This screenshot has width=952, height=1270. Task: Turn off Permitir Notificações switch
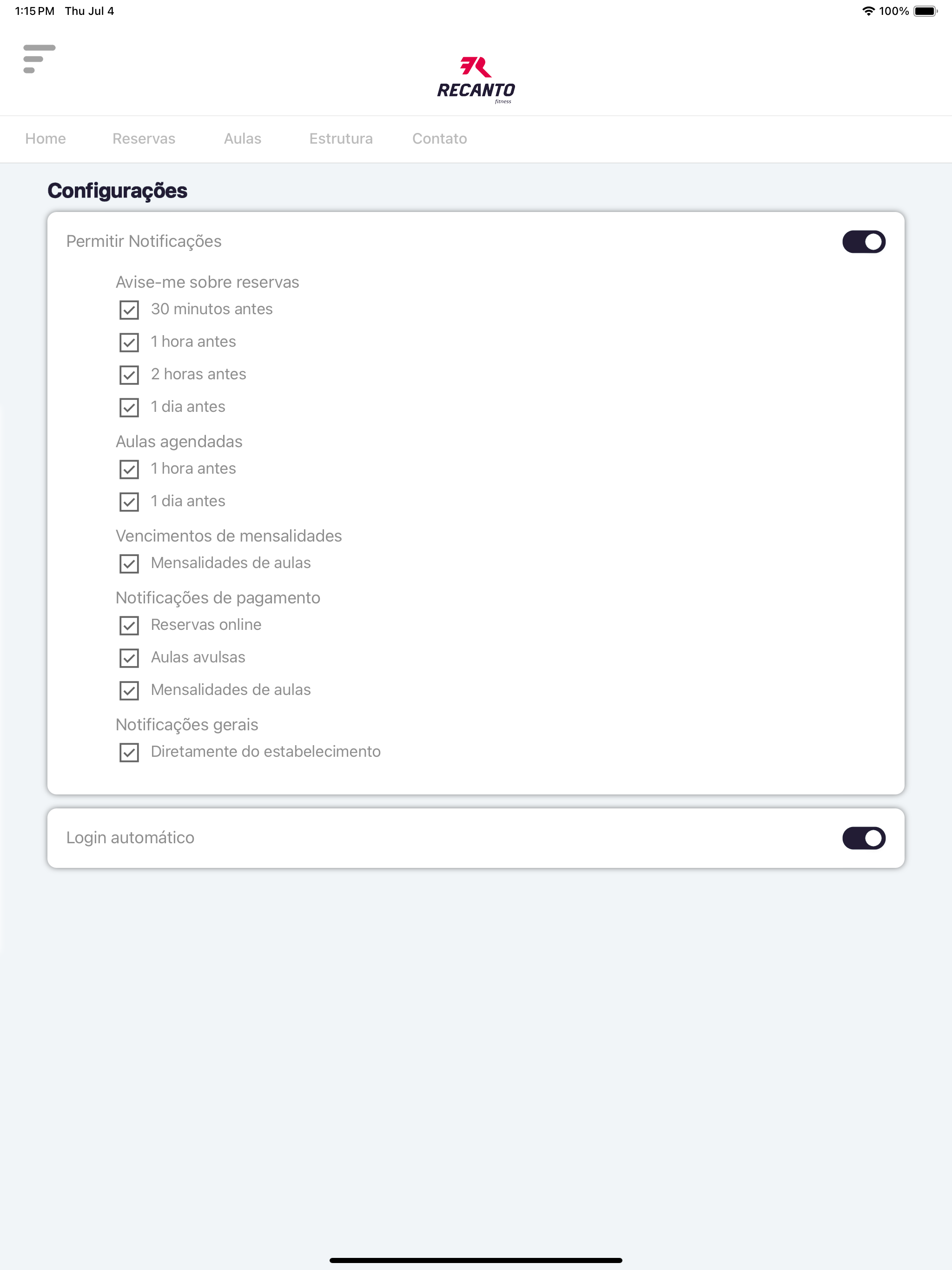(864, 242)
